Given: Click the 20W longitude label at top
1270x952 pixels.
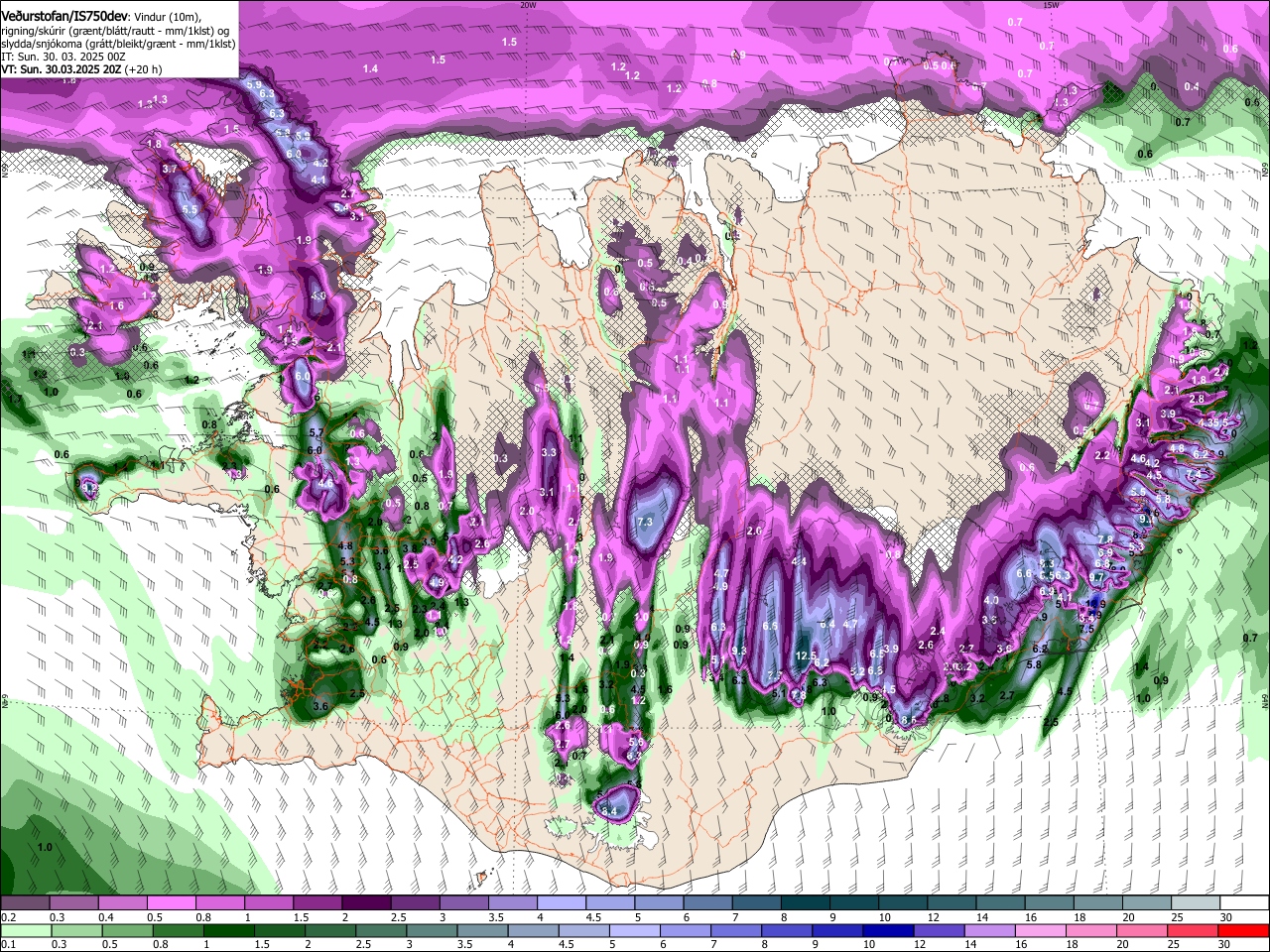Looking at the screenshot, I should coord(528,5).
